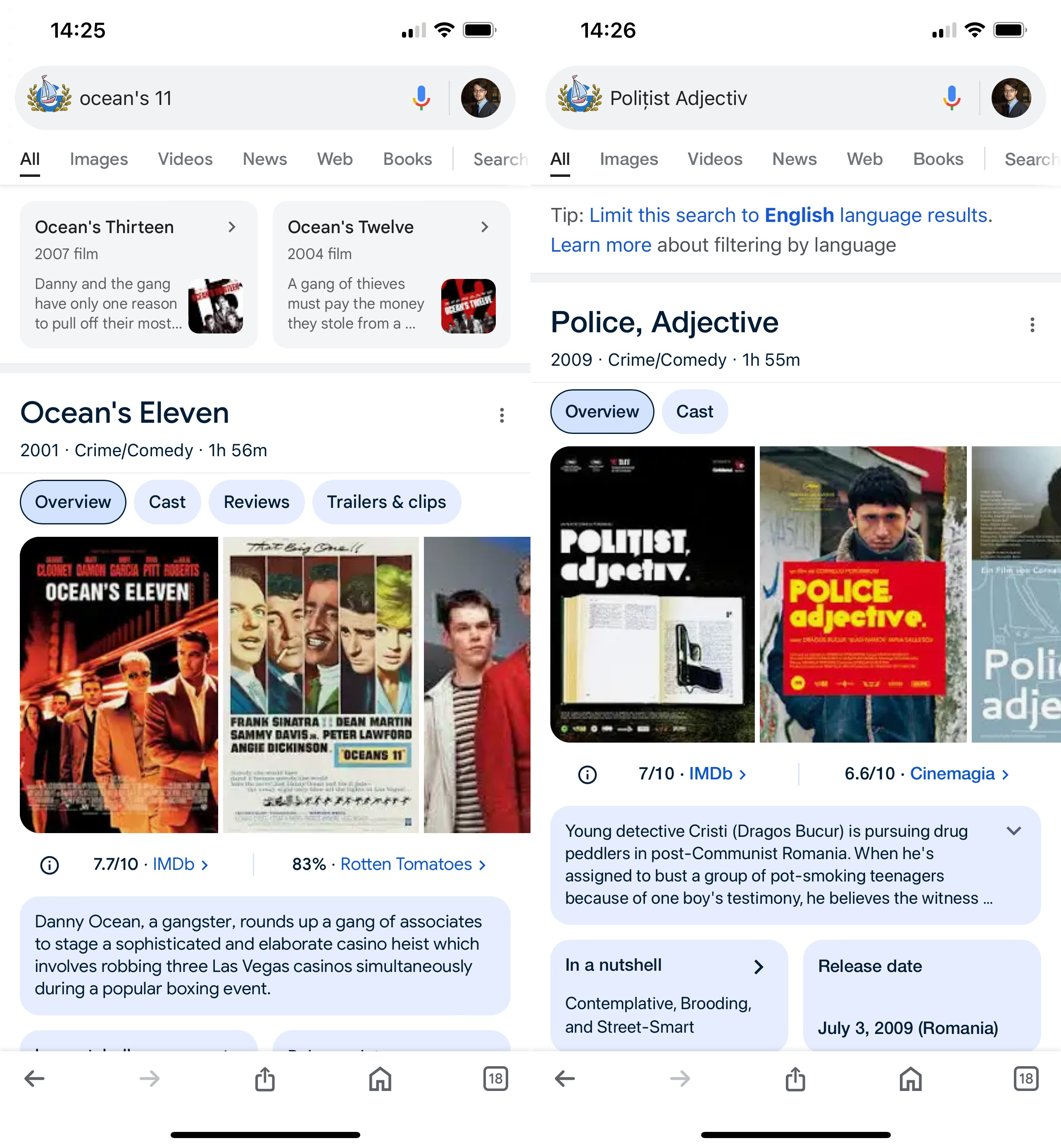Screen dimensions: 1061x1148
Task: Select Trailers & clips chip
Action: [x=386, y=502]
